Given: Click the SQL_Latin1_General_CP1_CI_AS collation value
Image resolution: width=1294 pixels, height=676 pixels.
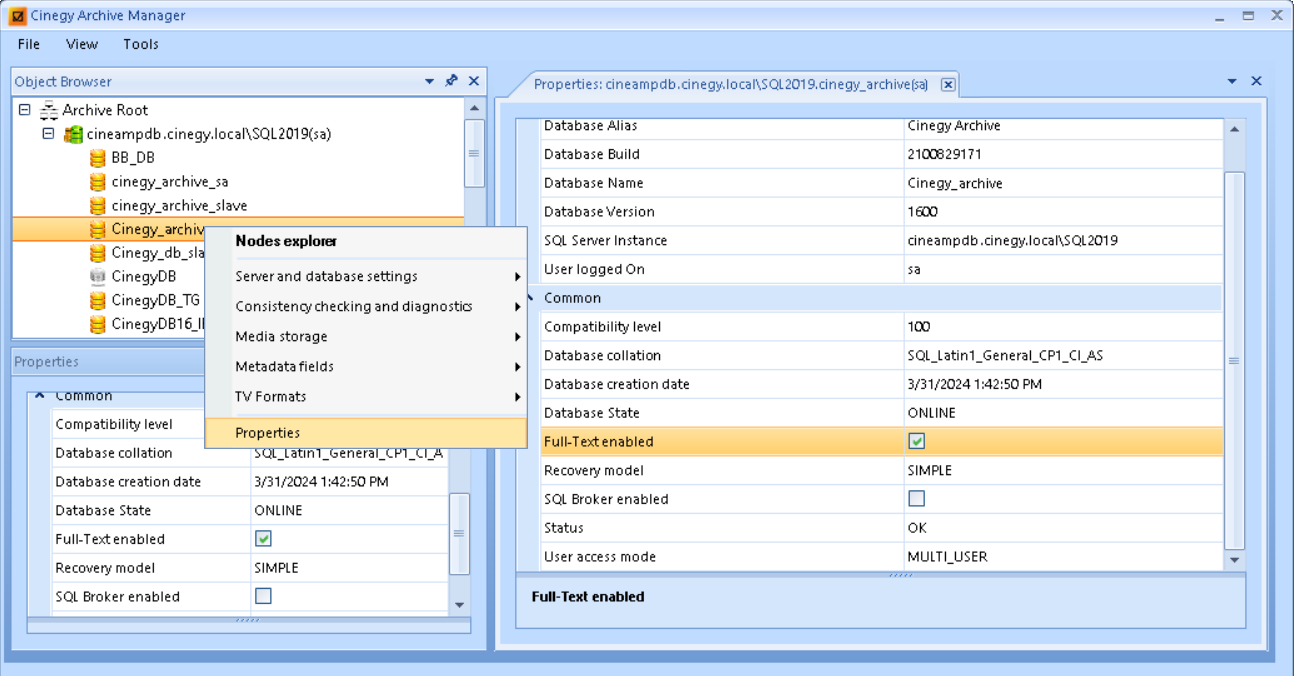Looking at the screenshot, I should click(1005, 356).
